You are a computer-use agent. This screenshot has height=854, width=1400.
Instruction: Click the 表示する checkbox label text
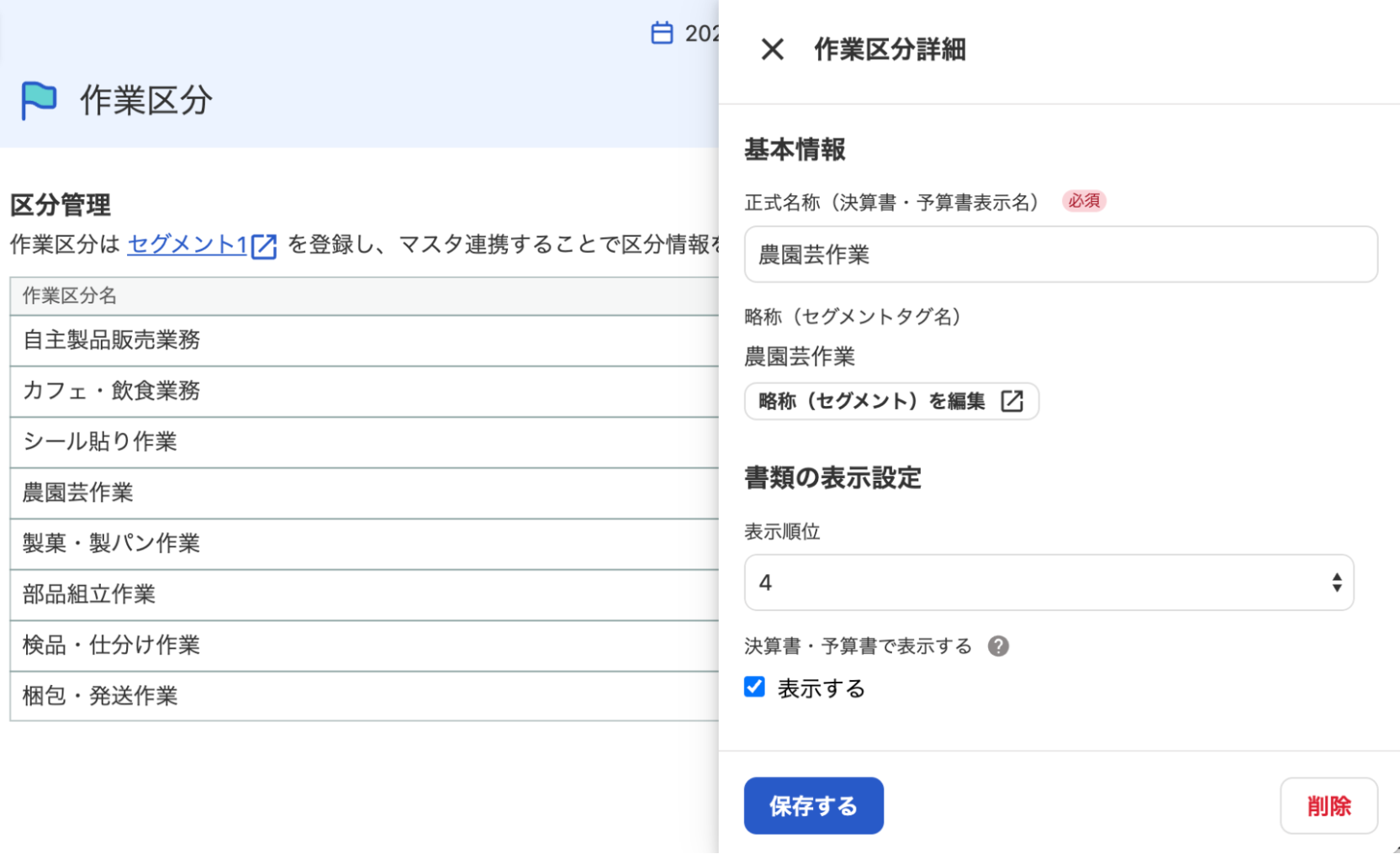tap(821, 688)
